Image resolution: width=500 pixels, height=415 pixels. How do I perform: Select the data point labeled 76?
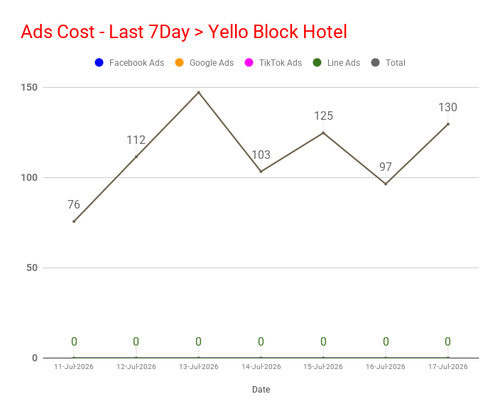point(74,221)
